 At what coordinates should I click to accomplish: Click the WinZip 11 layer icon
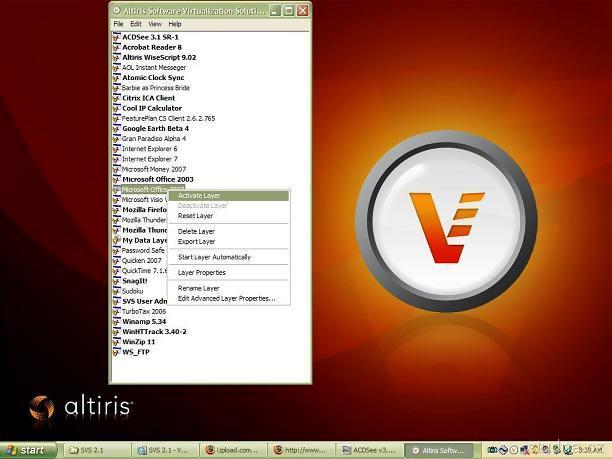coord(116,342)
